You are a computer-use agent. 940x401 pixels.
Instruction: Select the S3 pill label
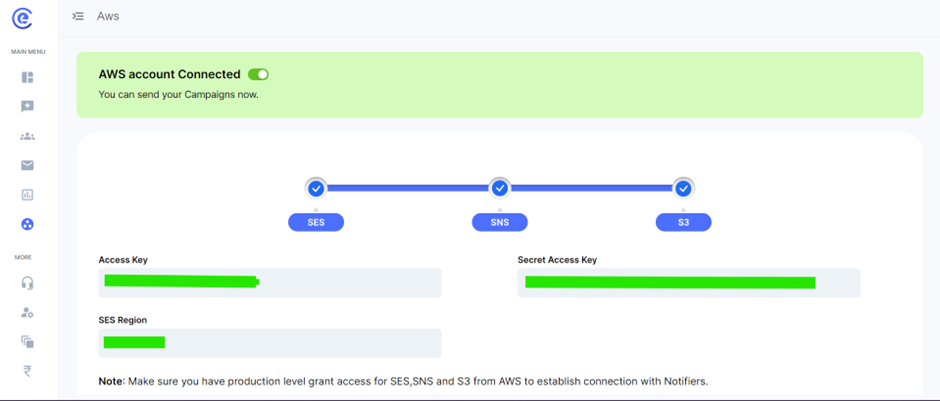[x=683, y=222]
